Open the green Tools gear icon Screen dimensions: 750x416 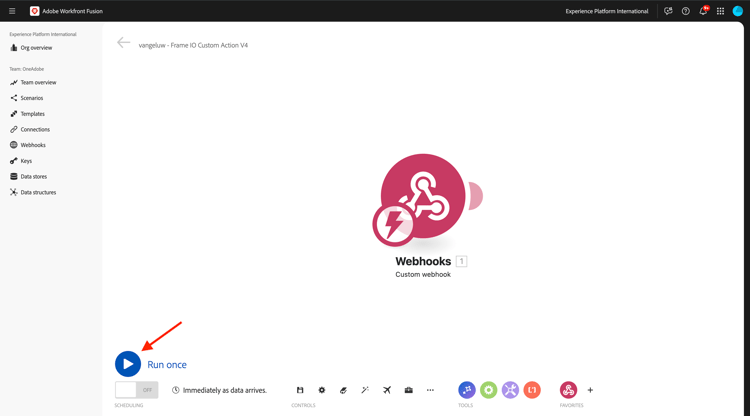(488, 390)
